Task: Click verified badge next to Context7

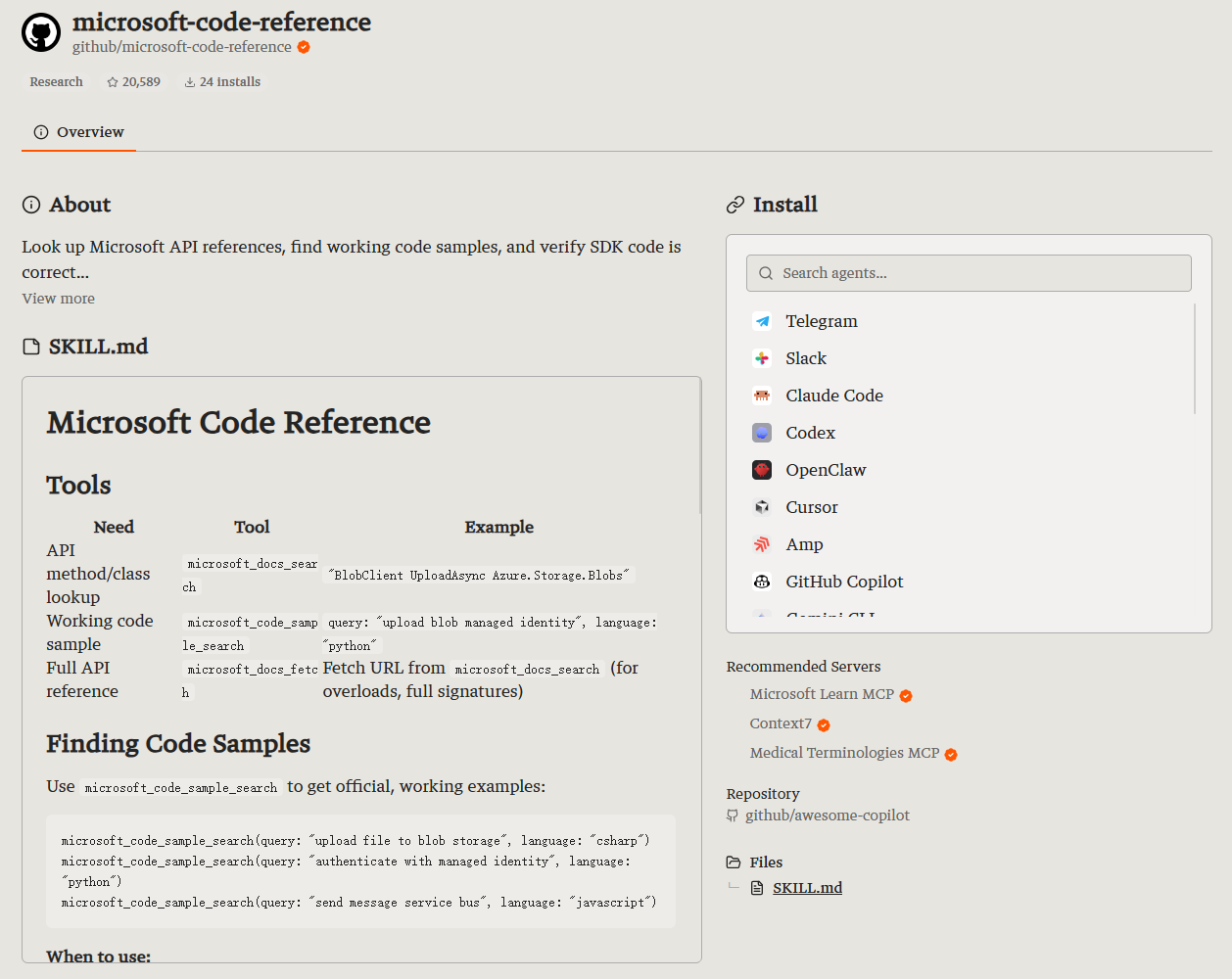Action: click(824, 725)
